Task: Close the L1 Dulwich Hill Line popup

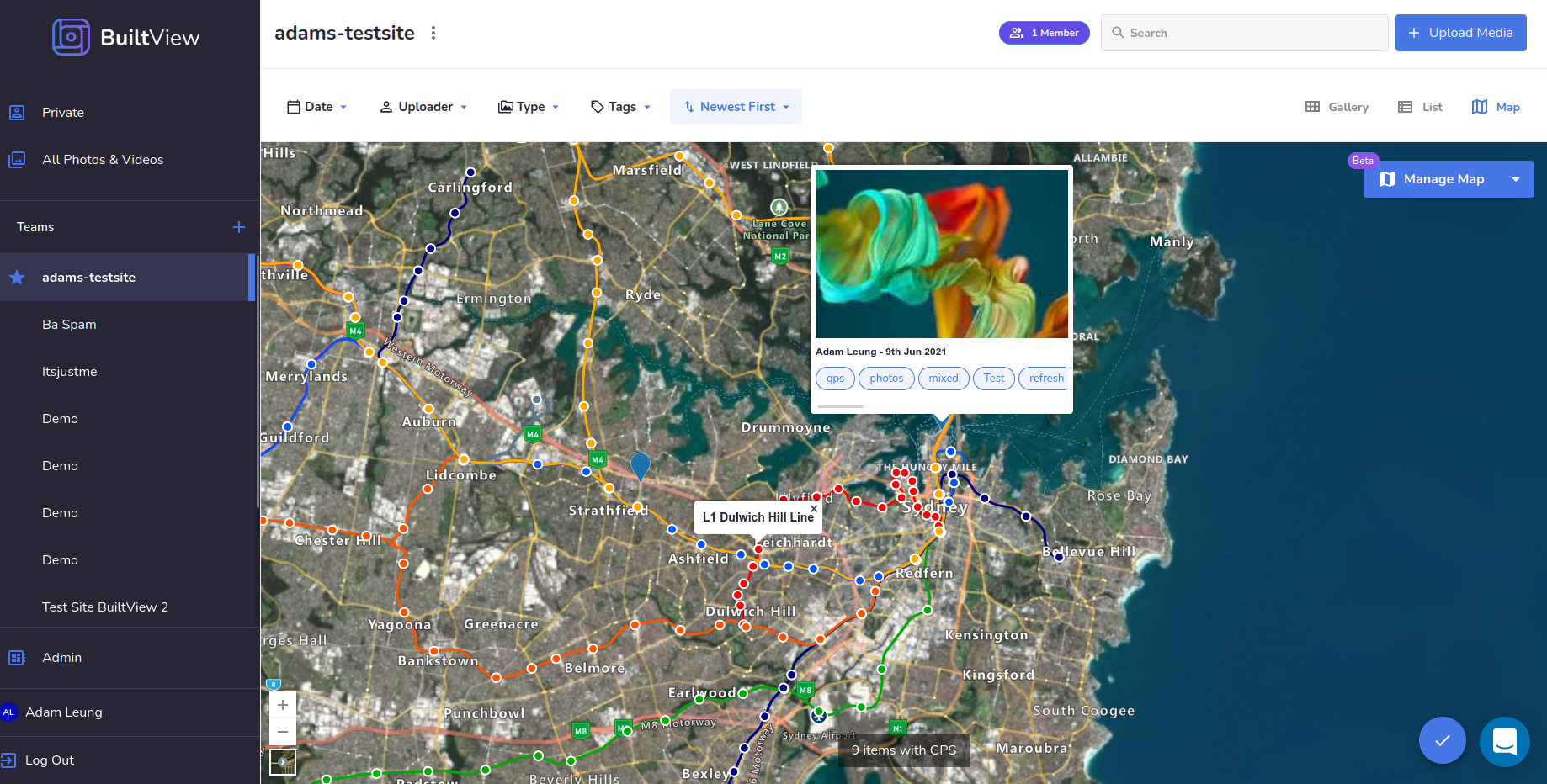Action: tap(814, 509)
